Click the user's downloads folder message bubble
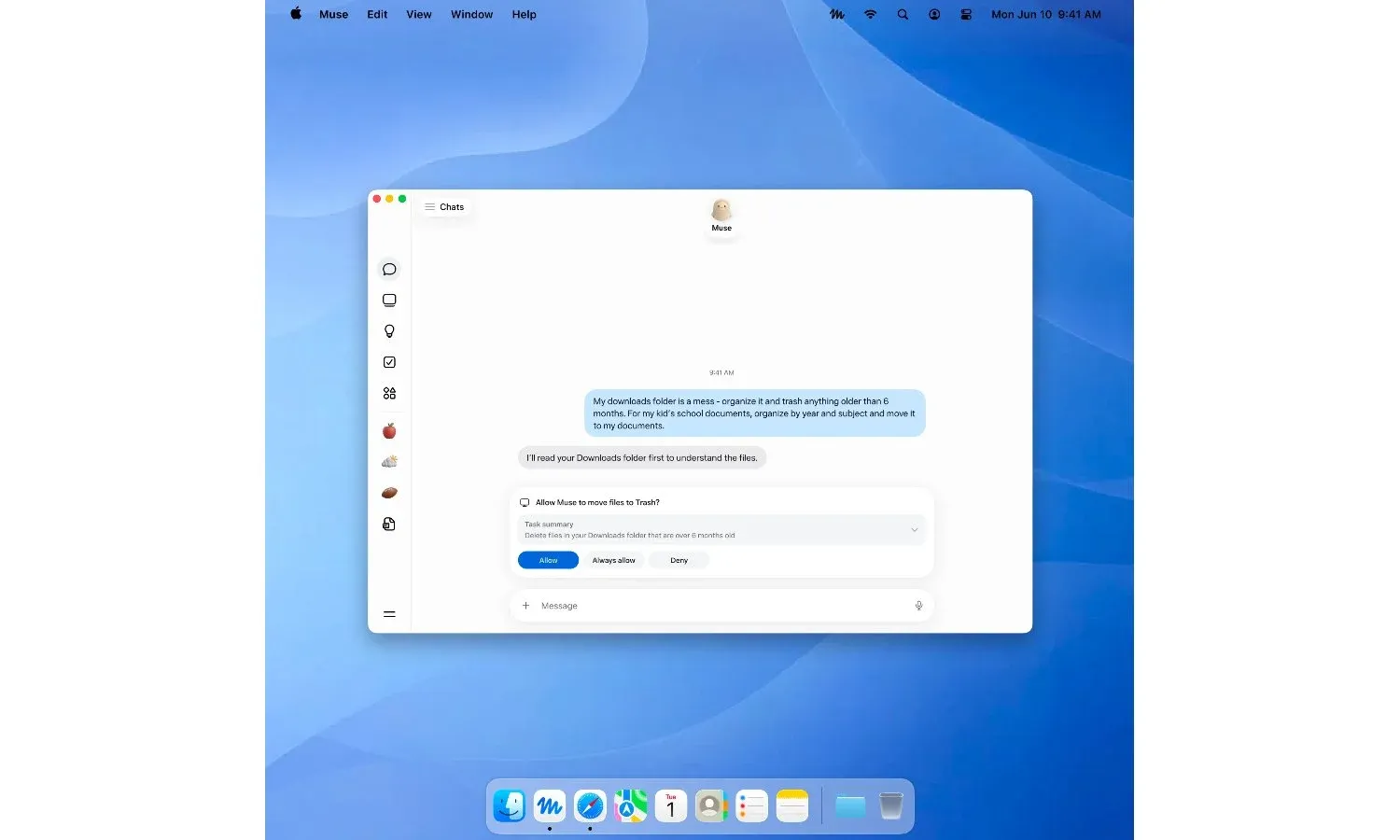This screenshot has height=840, width=1400. (755, 413)
